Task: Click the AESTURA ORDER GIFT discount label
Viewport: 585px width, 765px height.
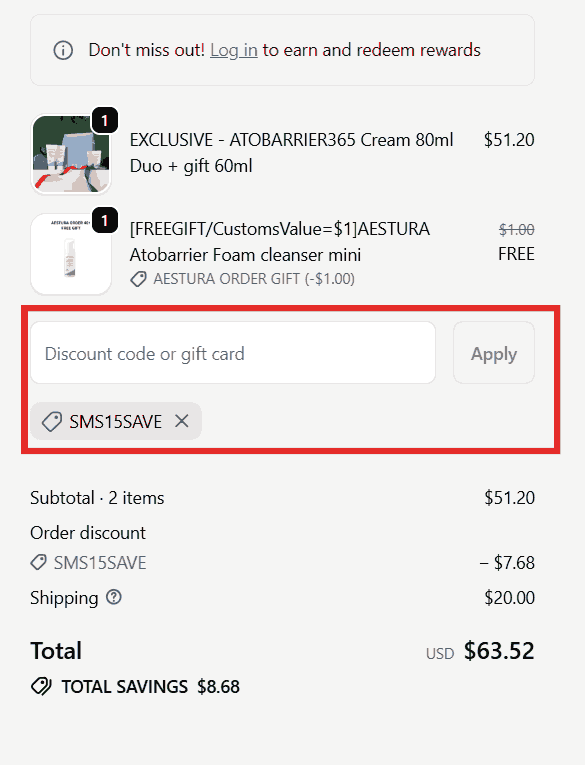Action: coord(254,279)
